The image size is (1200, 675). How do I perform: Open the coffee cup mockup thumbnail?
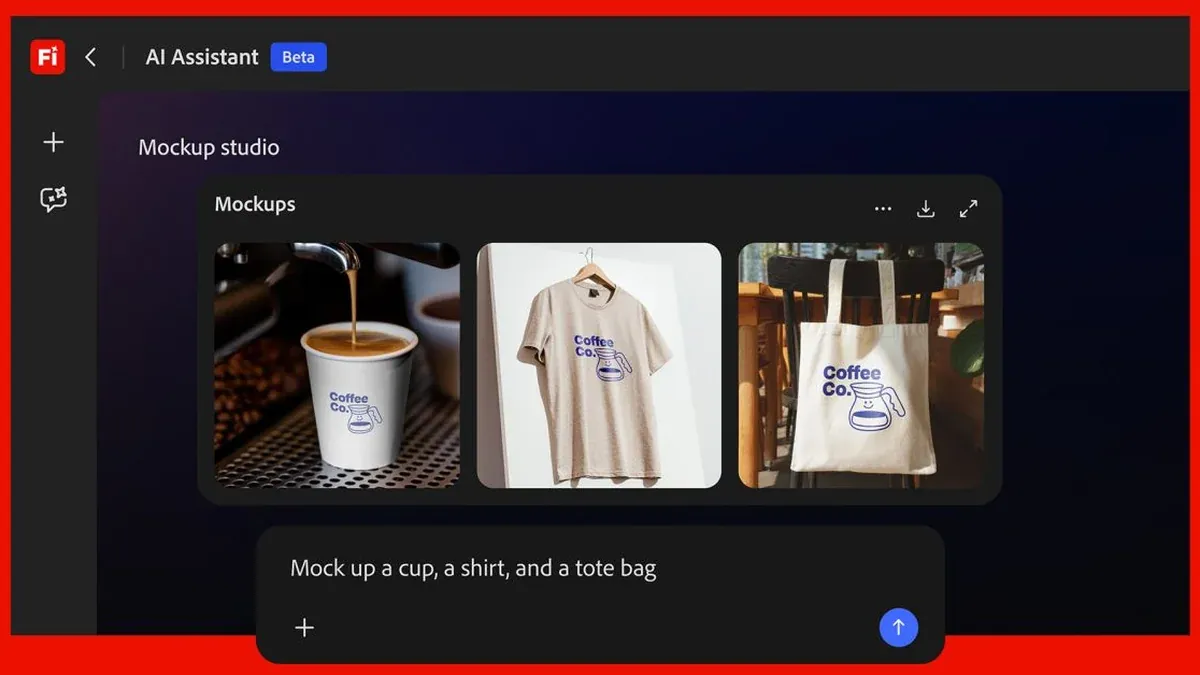[337, 365]
